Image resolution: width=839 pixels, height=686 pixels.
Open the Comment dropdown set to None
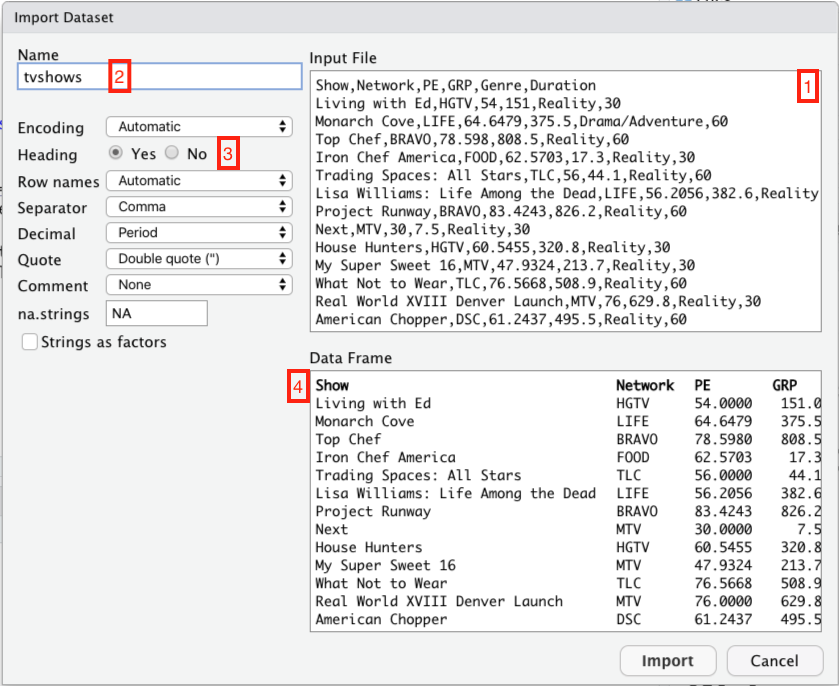tap(198, 285)
